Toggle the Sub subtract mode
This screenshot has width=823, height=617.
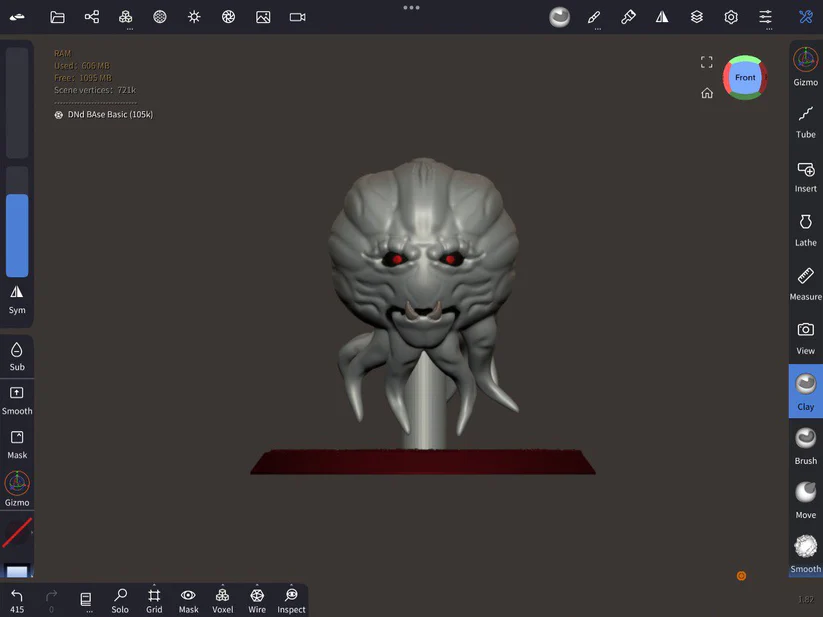click(17, 357)
